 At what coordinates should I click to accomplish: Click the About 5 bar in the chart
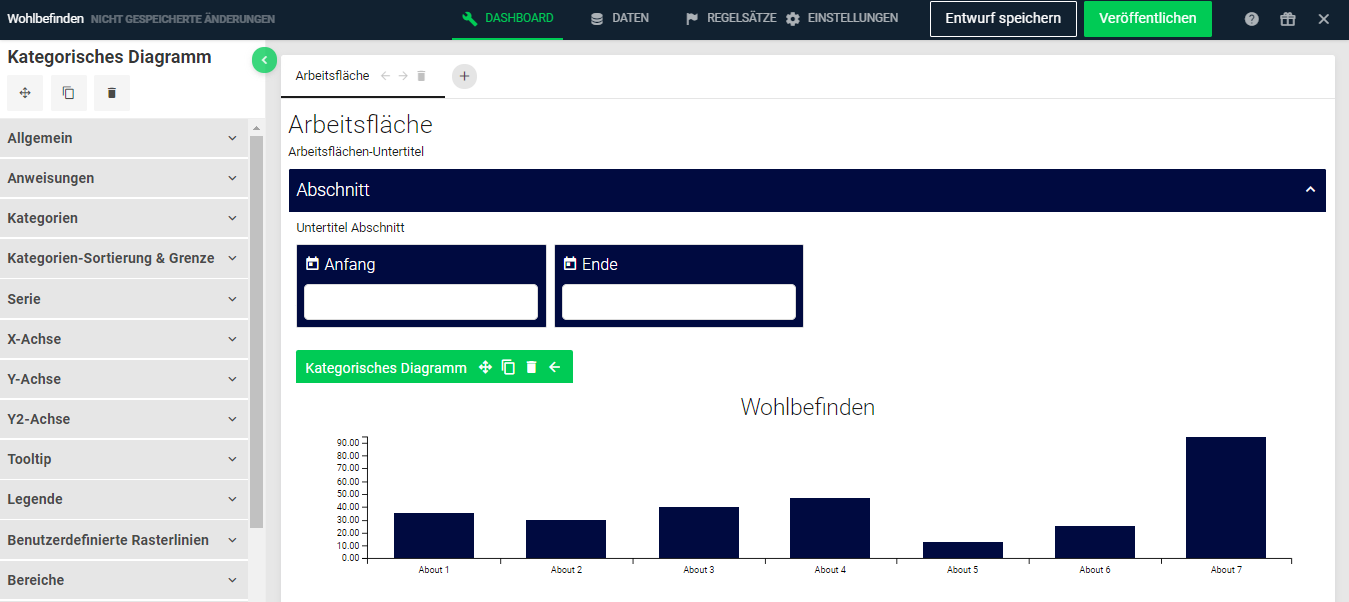[x=963, y=550]
